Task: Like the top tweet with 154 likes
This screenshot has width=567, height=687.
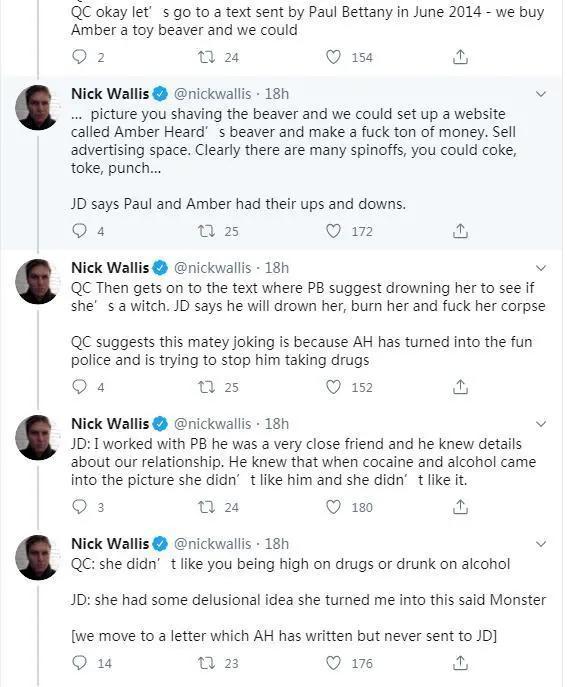Action: tap(333, 57)
